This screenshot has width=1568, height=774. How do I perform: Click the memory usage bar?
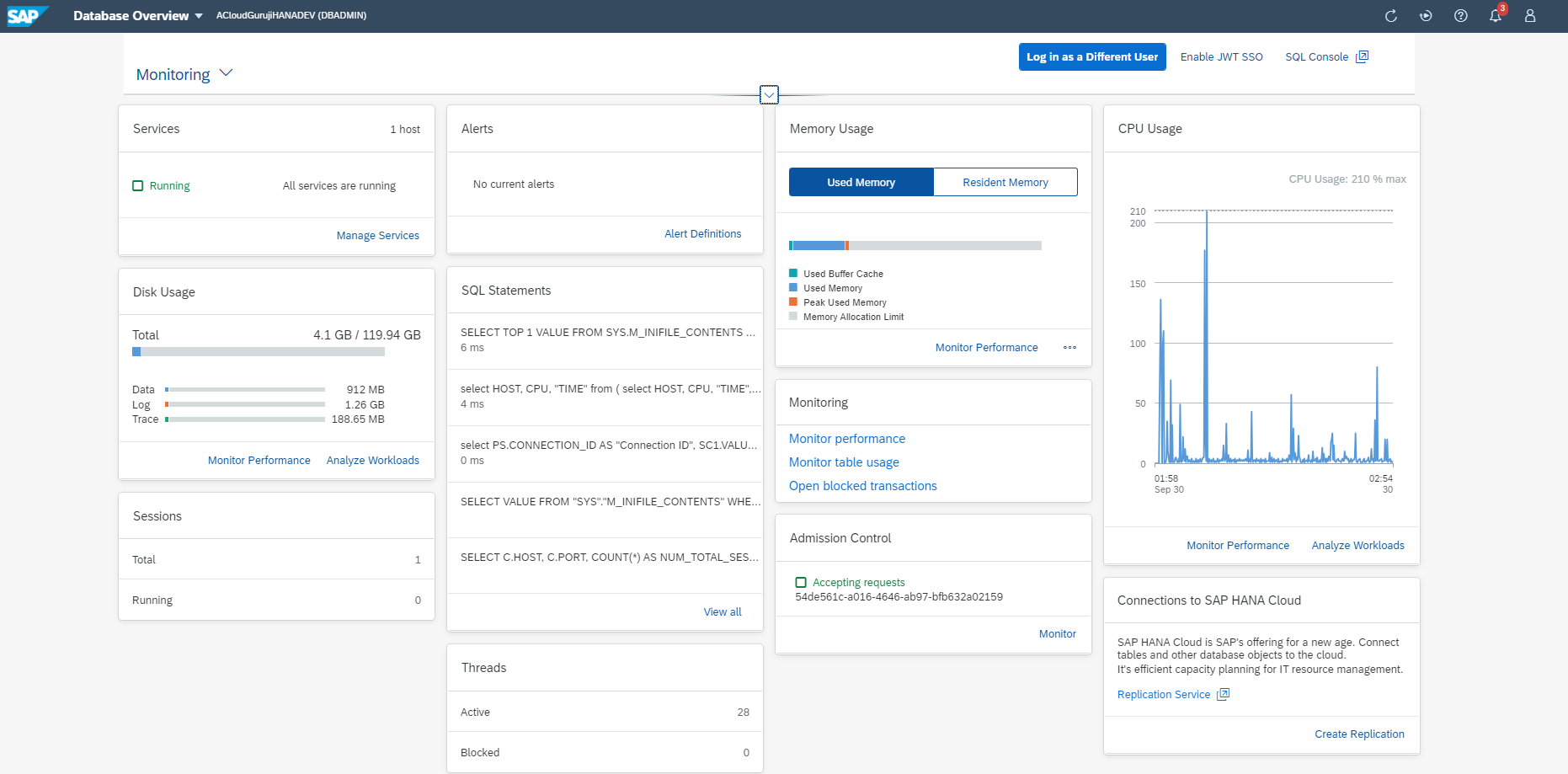[915, 245]
